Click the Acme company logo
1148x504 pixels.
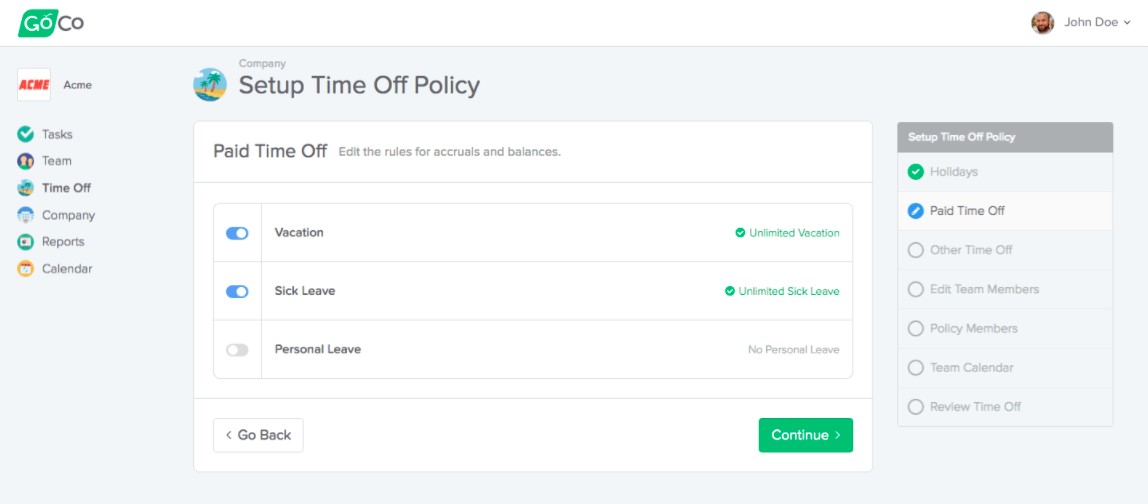[x=34, y=85]
